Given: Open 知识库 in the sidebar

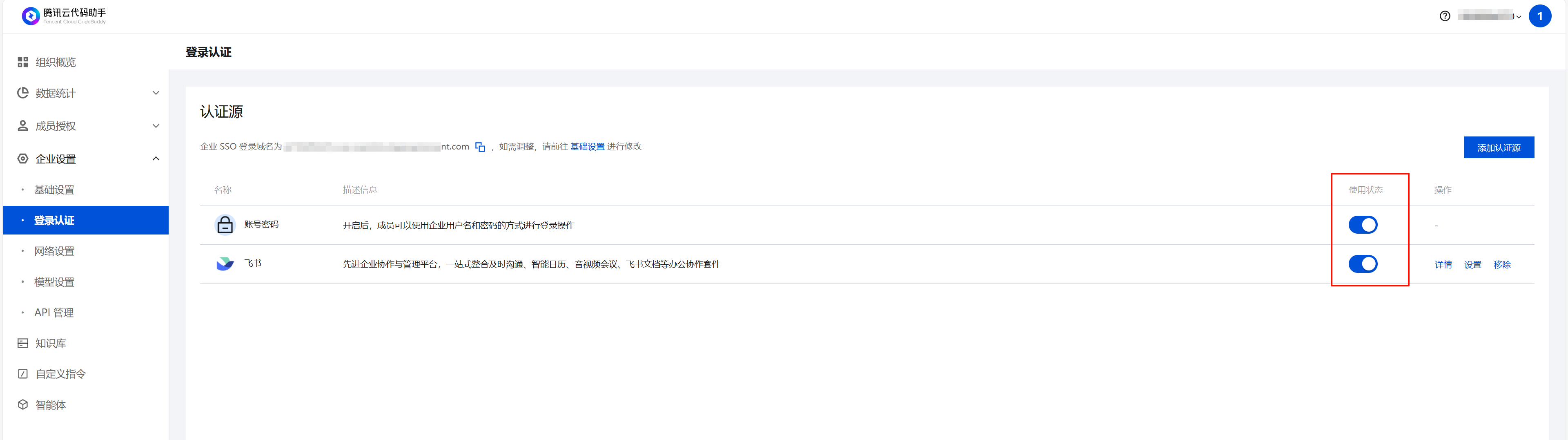Looking at the screenshot, I should 51,343.
